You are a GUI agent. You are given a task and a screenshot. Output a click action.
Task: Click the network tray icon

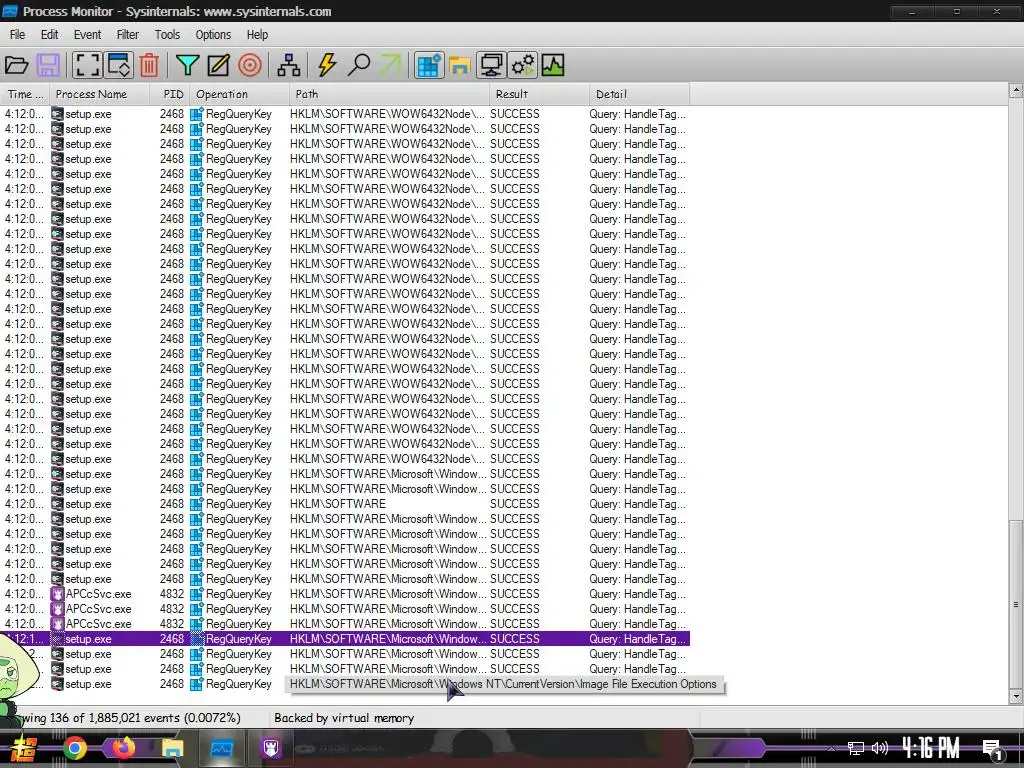856,748
